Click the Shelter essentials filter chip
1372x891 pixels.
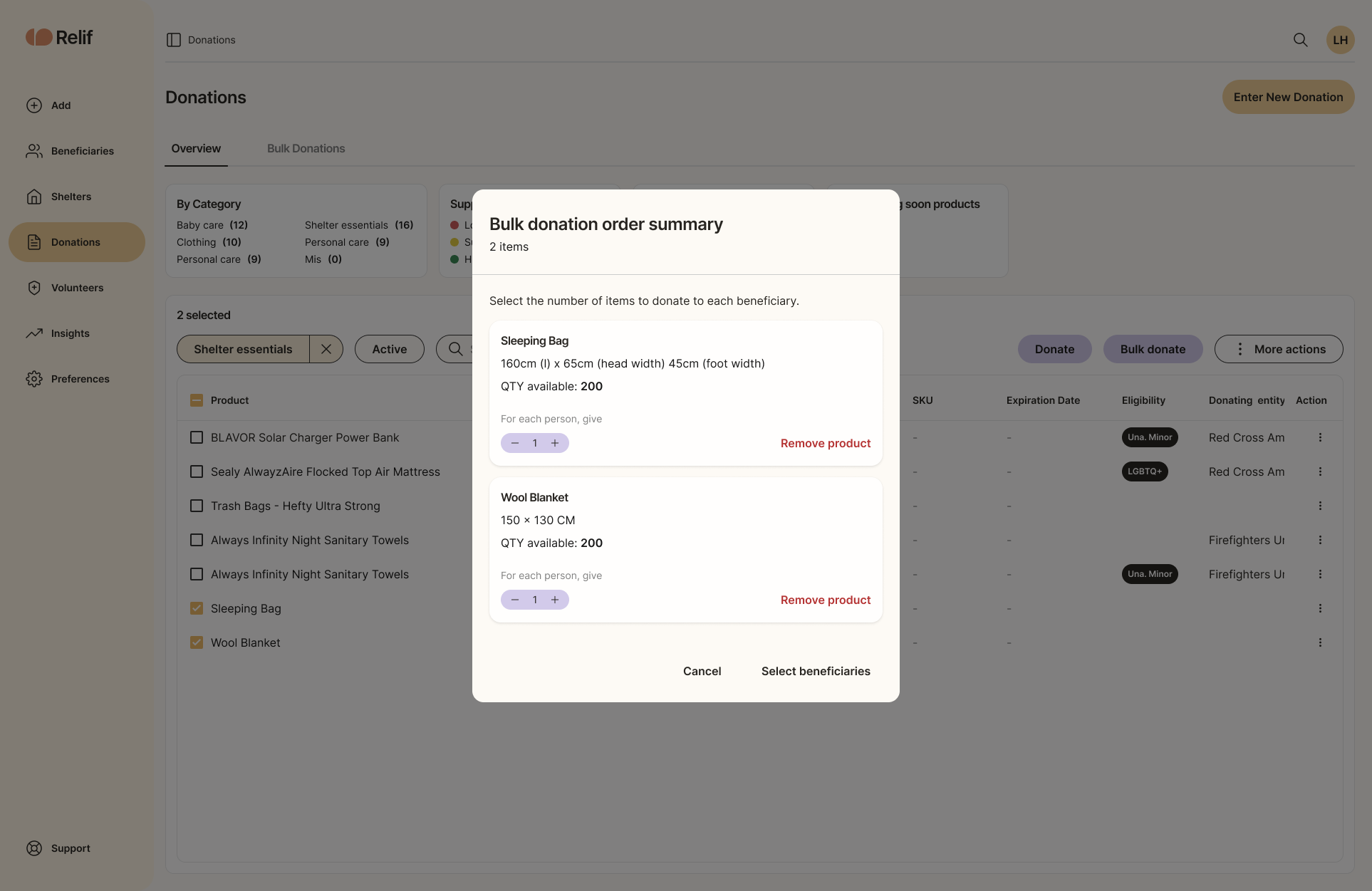tap(243, 349)
